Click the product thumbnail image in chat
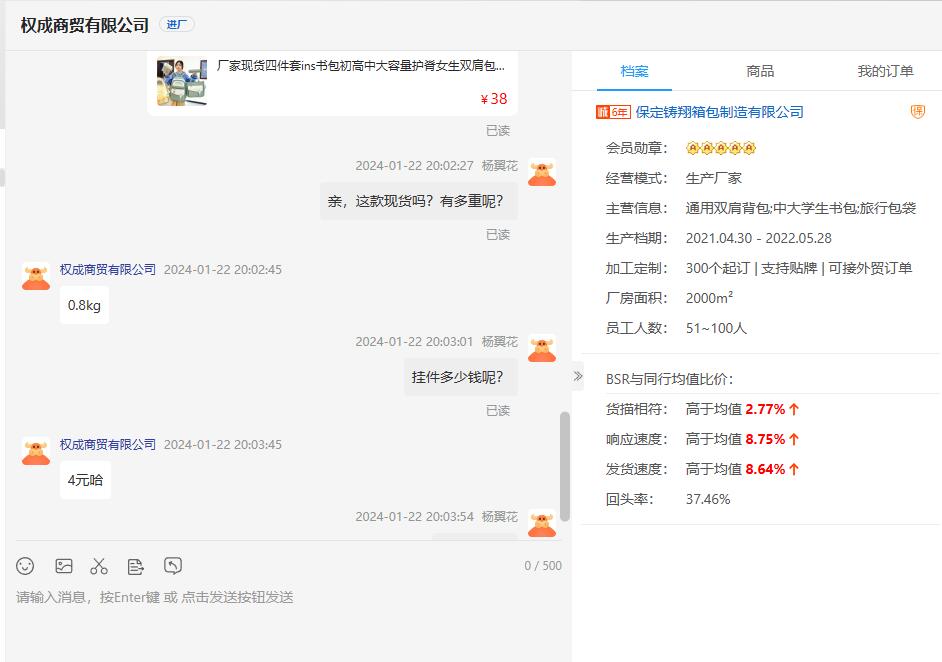 pyautogui.click(x=181, y=81)
